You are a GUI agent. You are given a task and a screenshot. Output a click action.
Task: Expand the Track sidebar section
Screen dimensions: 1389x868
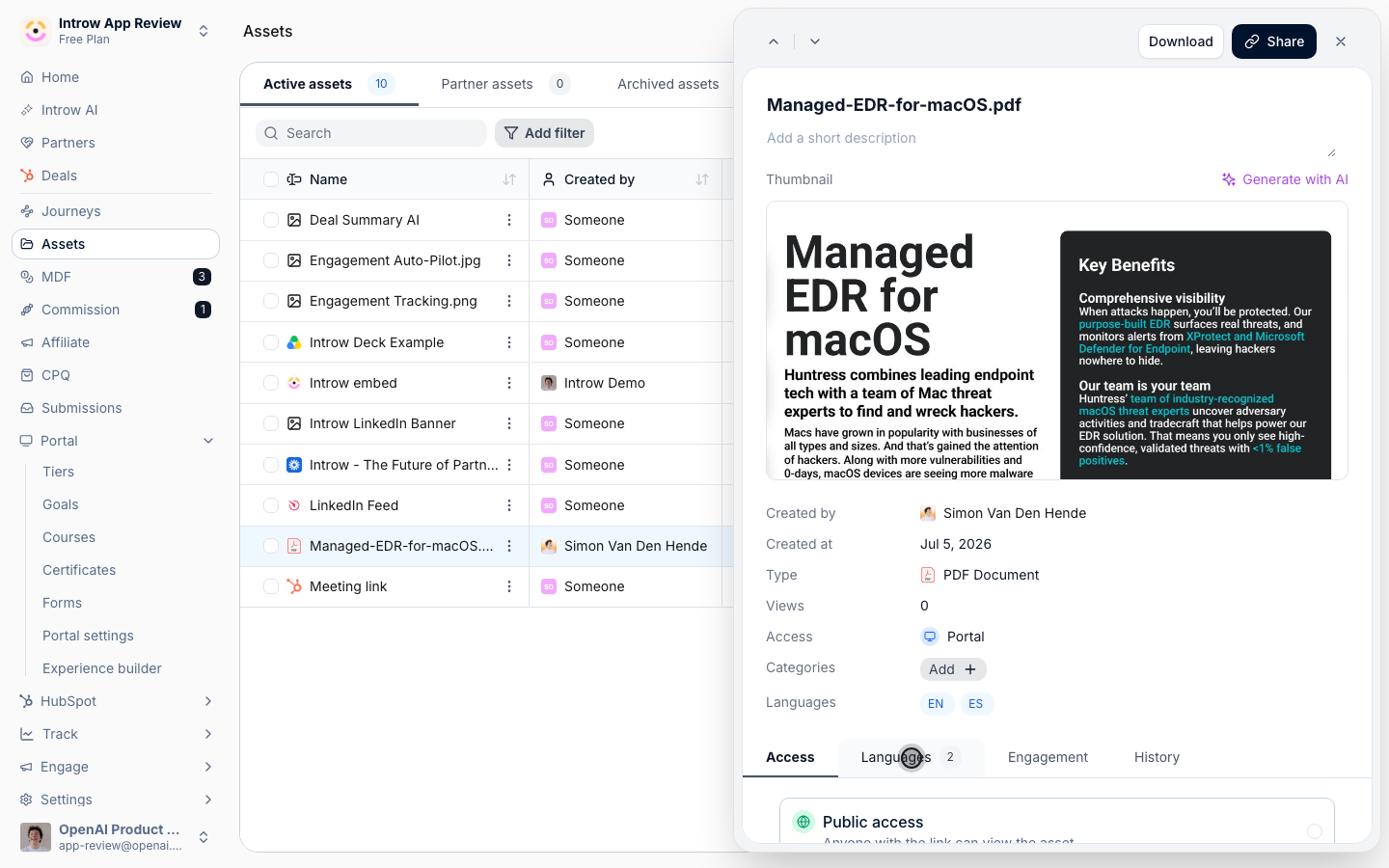[x=208, y=734]
